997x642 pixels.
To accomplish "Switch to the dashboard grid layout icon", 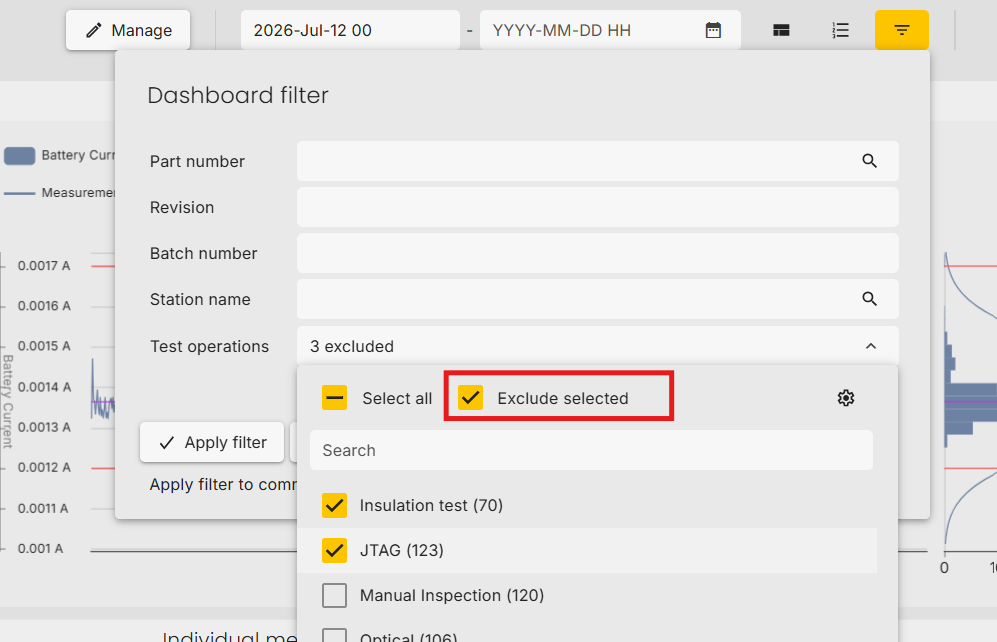I will [x=781, y=30].
